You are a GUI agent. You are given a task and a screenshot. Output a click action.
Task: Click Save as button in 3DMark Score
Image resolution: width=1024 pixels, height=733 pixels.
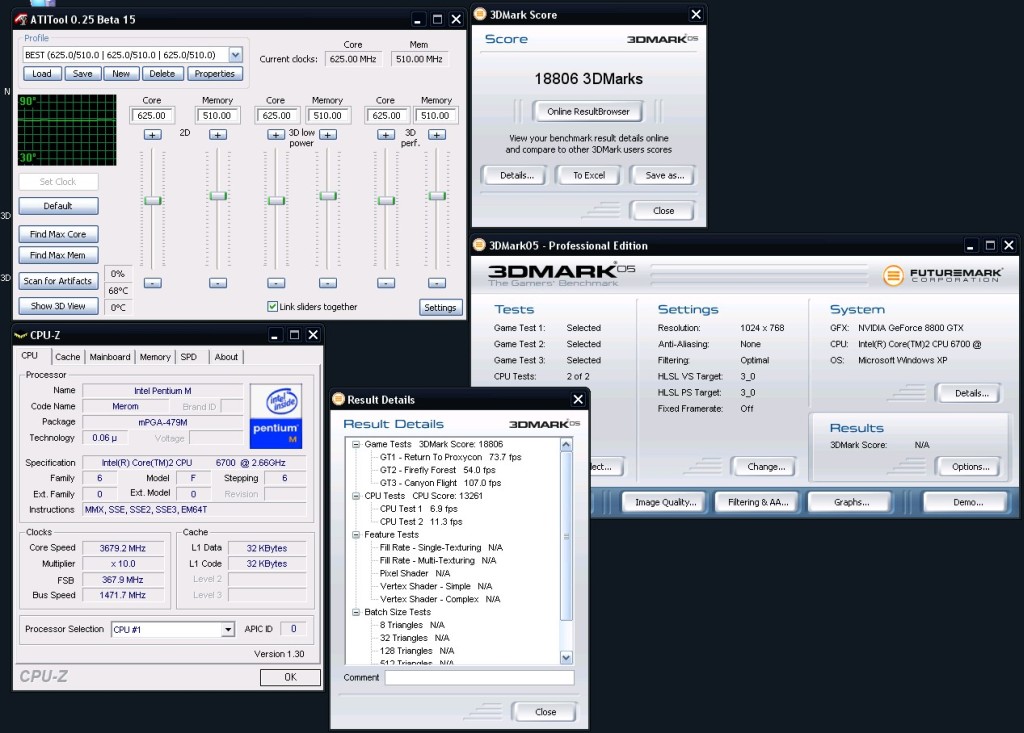click(x=664, y=175)
